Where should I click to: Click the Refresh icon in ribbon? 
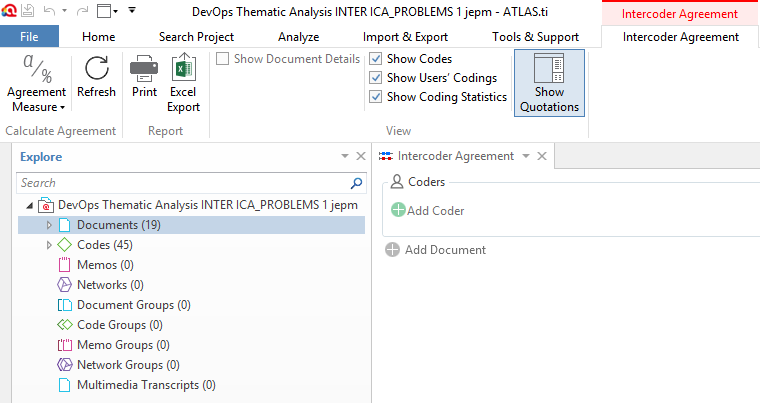point(96,68)
